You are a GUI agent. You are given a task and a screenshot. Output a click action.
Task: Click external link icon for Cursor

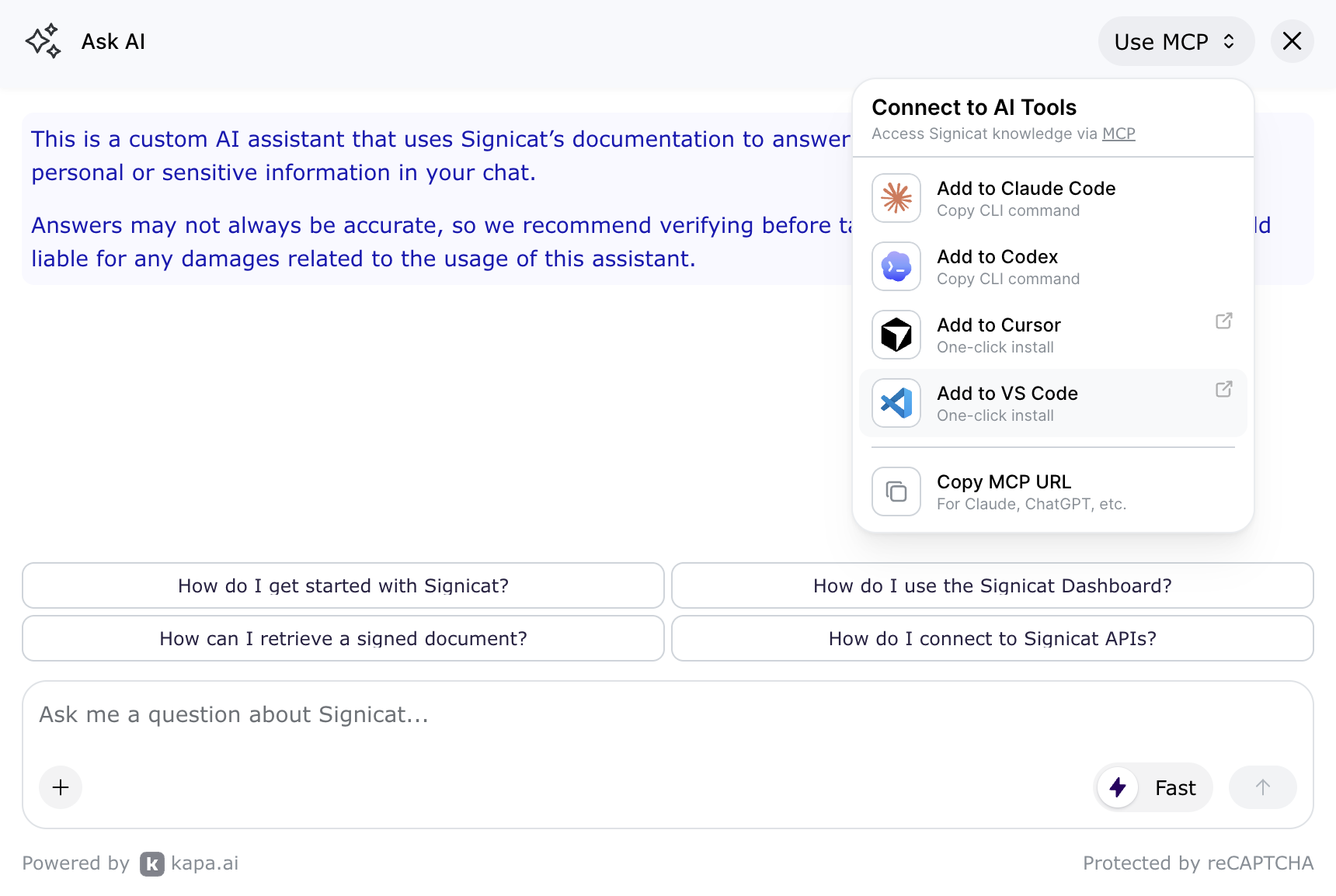pos(1224,321)
